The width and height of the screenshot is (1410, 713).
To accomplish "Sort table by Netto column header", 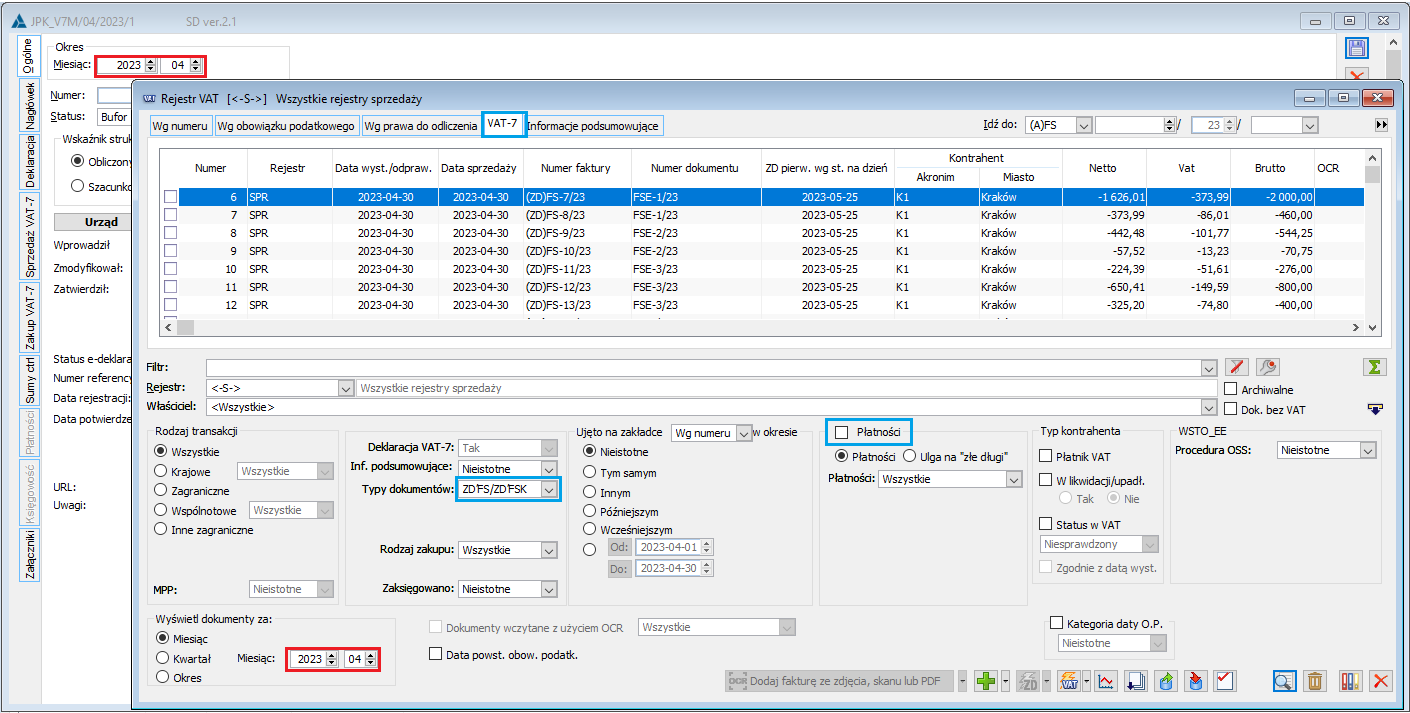I will tap(1103, 168).
